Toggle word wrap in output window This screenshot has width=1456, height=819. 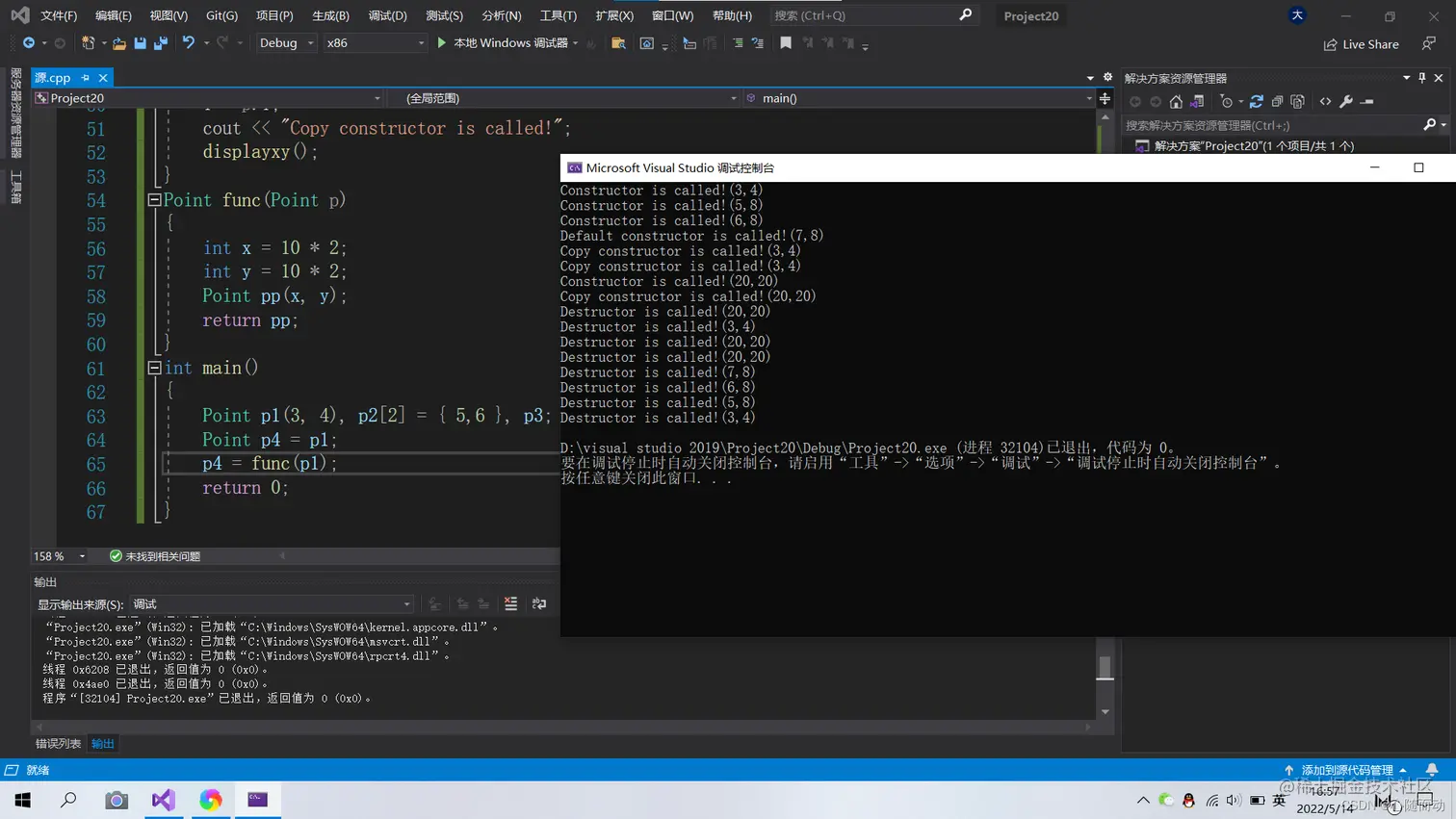(539, 604)
